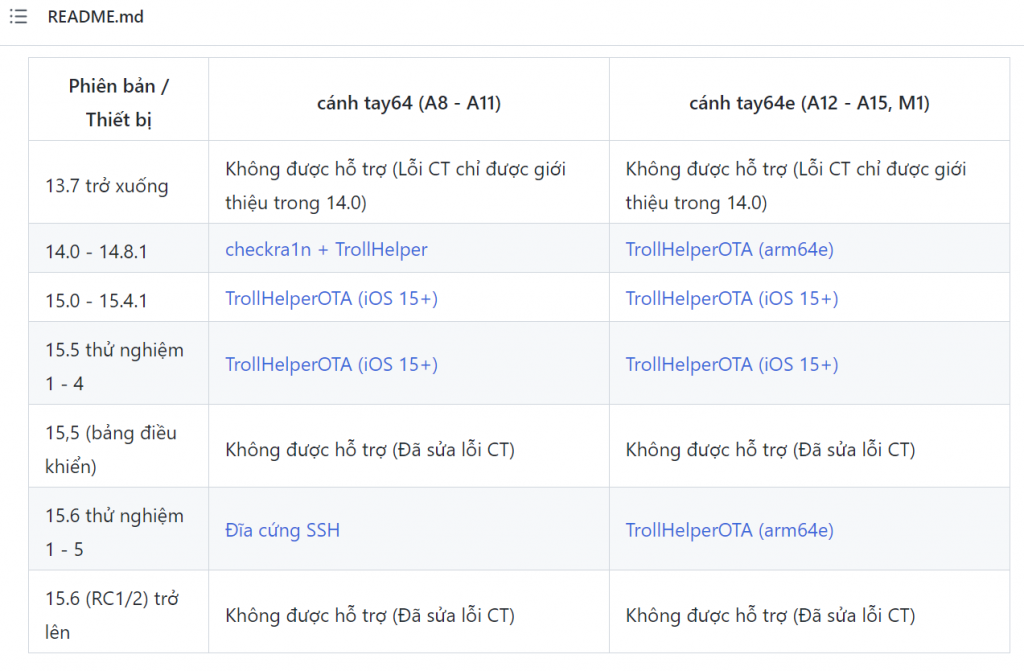Click arm64e unsupported text in 13.7 trở xuống row

pos(795,186)
